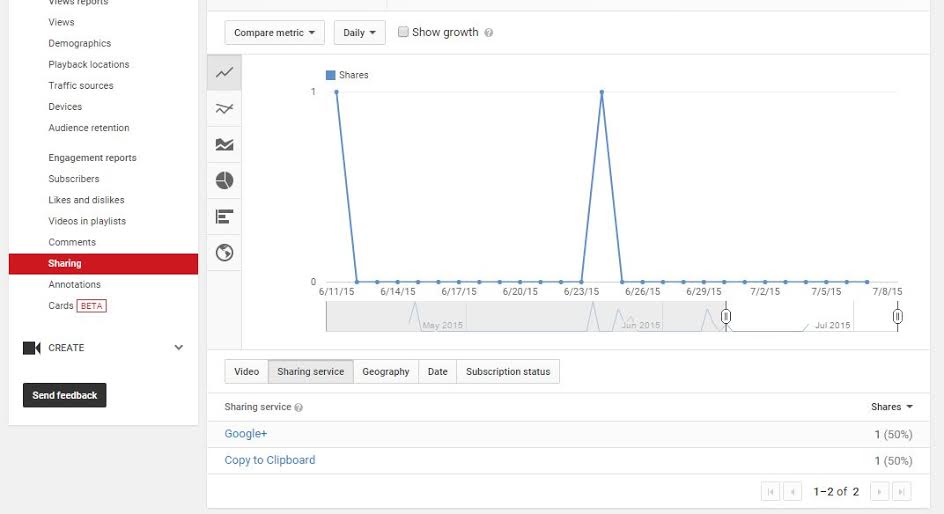
Task: Click help icon beside Sharing service header
Action: click(x=299, y=407)
